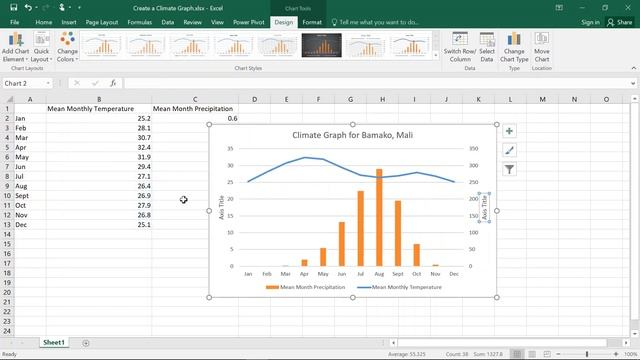
Task: Open the Formulas tab
Action: pyautogui.click(x=140, y=22)
